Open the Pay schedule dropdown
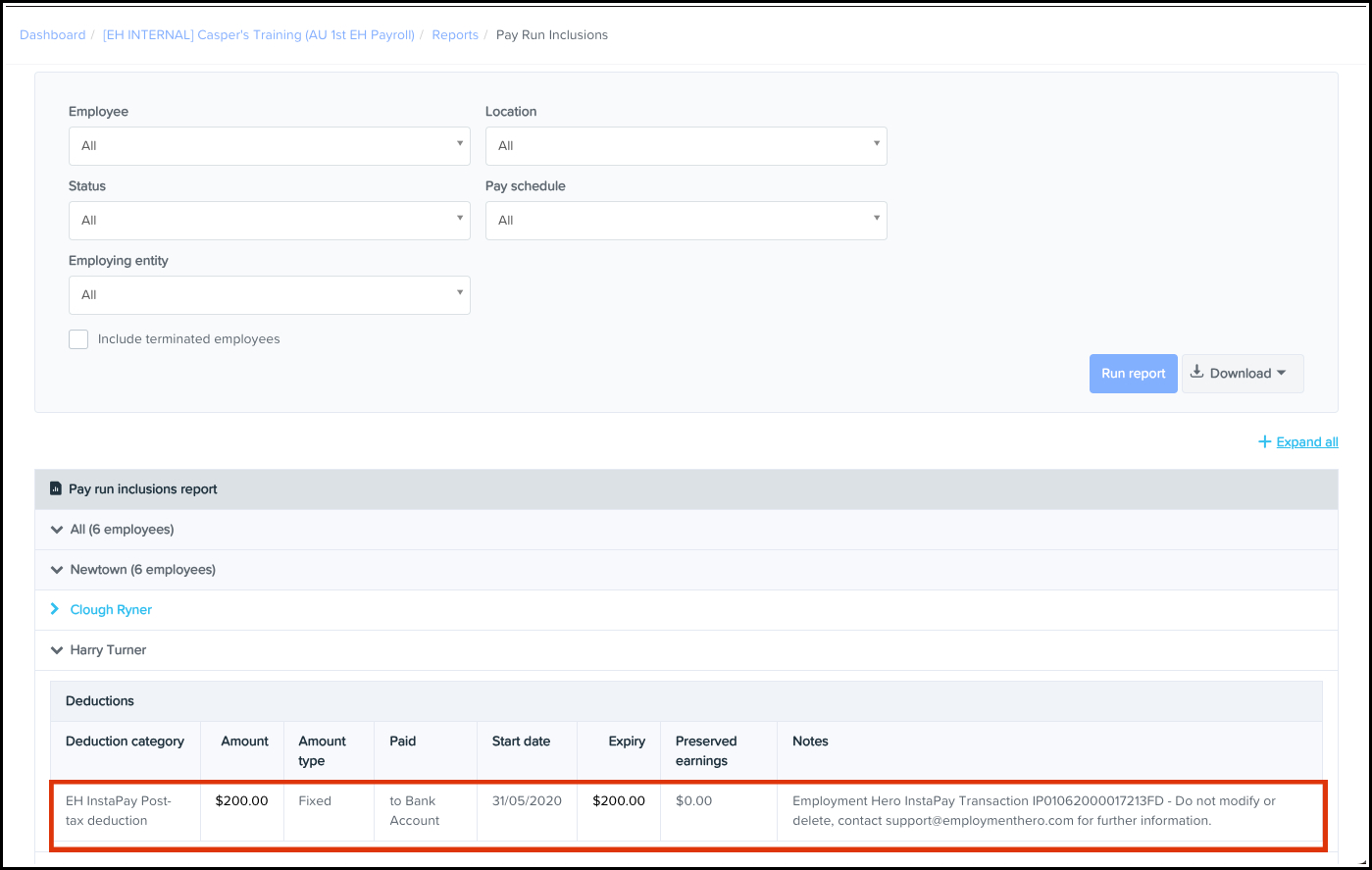The width and height of the screenshot is (1372, 870). point(686,221)
